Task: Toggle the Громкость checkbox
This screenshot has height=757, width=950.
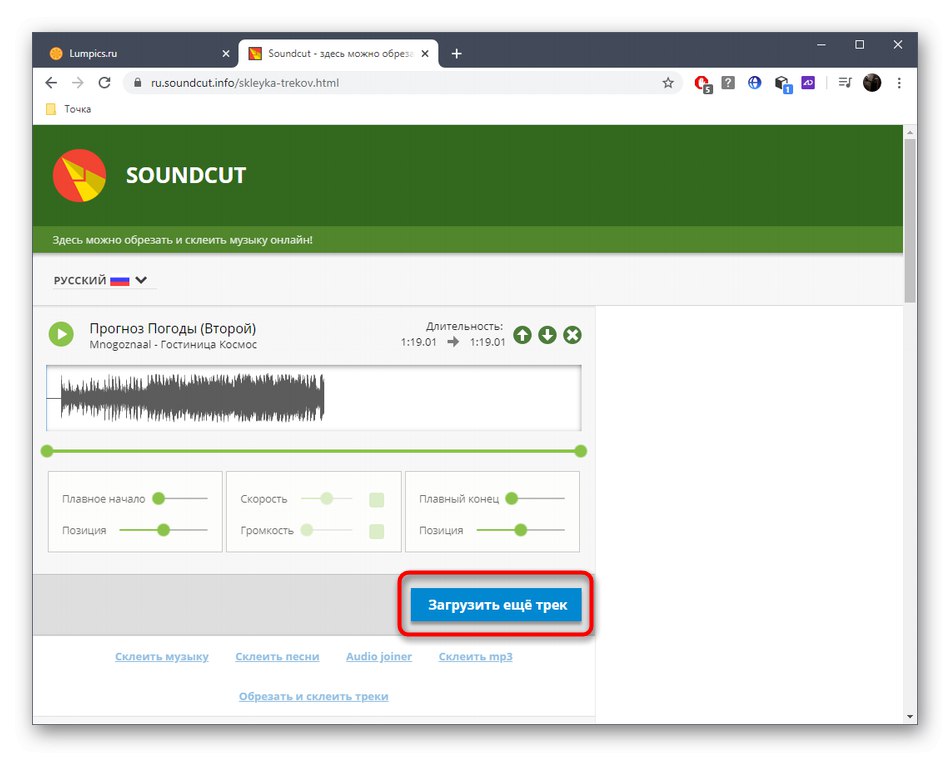Action: tap(376, 531)
